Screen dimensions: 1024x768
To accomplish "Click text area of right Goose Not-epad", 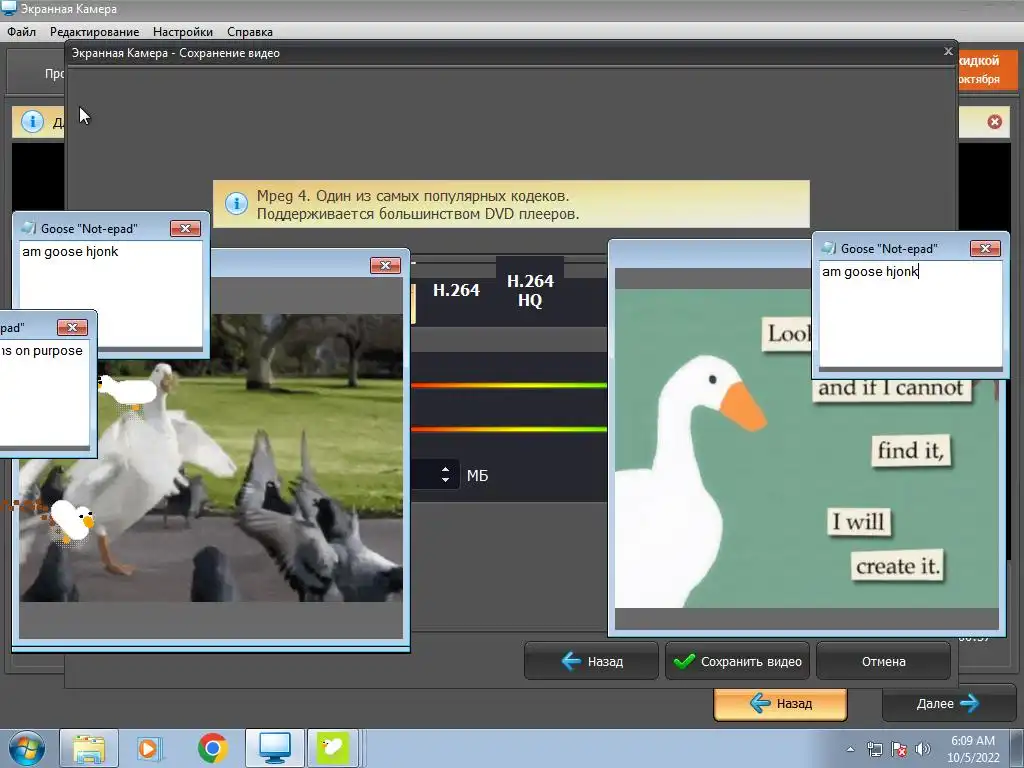I will 910,313.
